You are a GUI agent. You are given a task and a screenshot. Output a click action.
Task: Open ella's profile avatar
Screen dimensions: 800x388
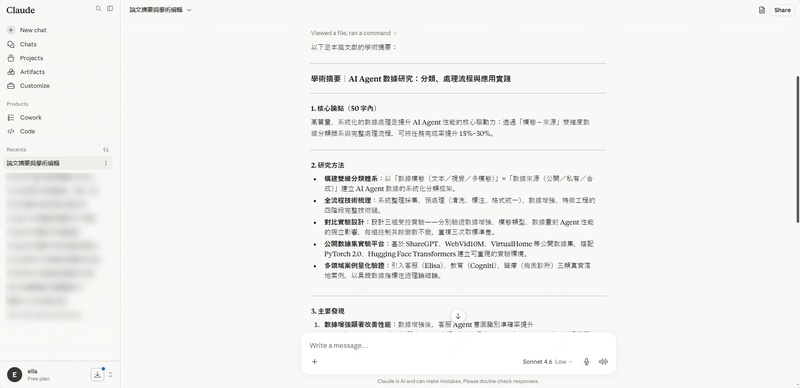[14, 375]
